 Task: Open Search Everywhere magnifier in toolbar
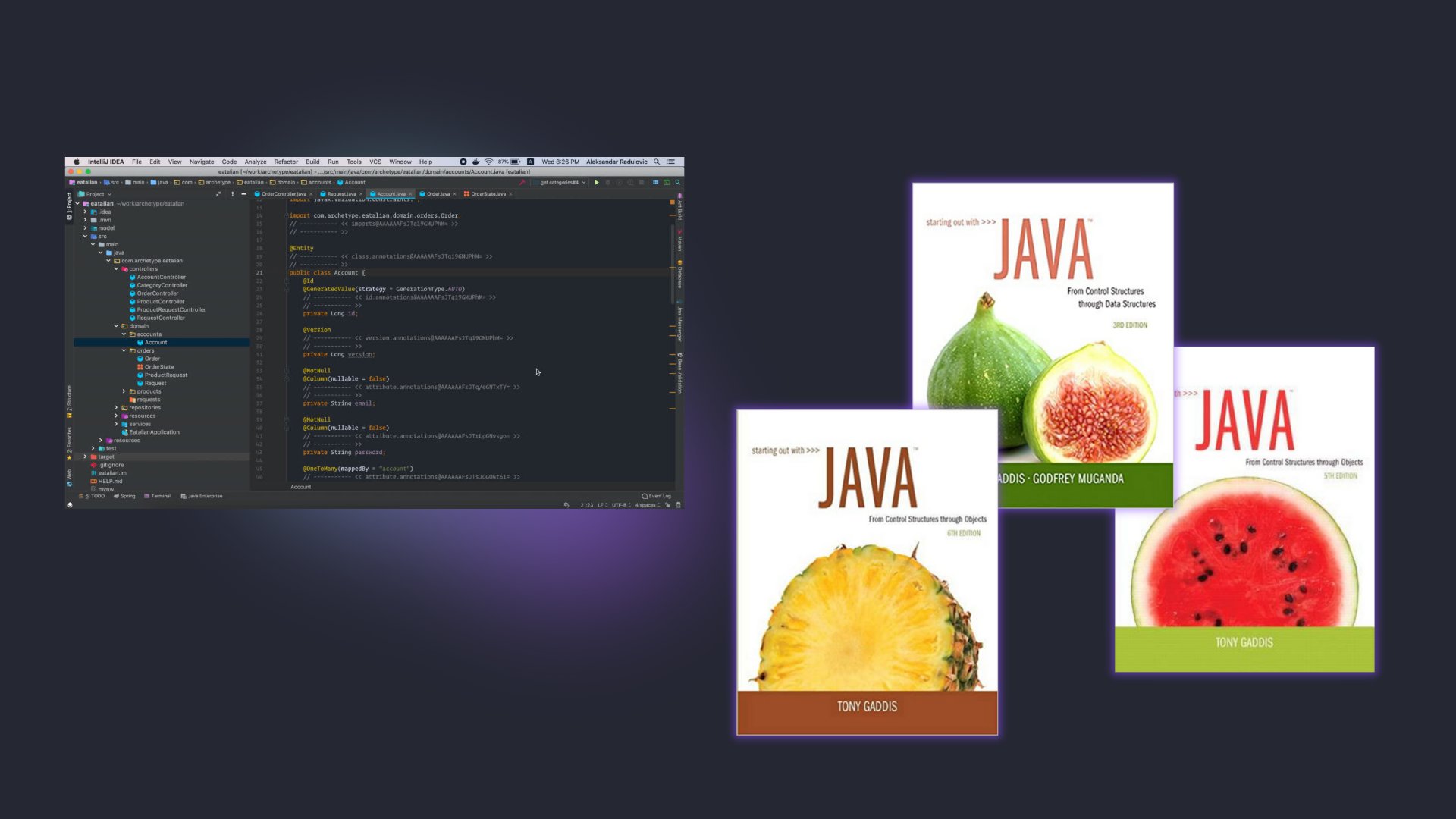(678, 183)
